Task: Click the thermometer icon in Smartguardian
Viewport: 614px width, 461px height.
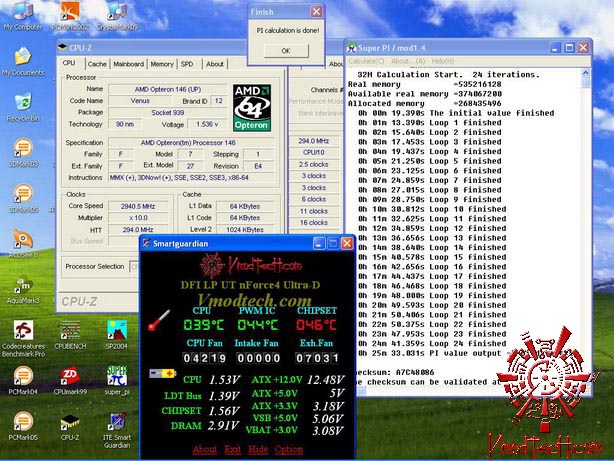Action: coord(159,320)
